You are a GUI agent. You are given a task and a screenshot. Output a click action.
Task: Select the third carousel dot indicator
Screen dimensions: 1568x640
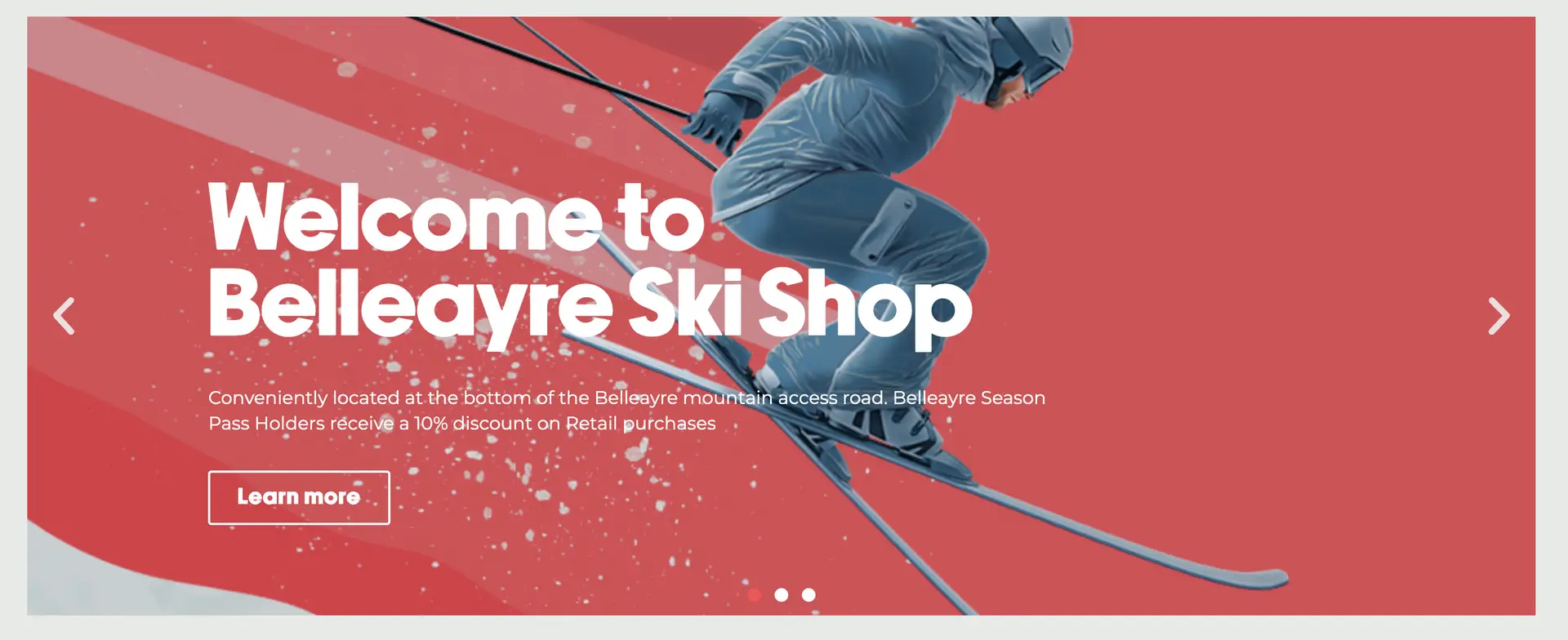[808, 595]
